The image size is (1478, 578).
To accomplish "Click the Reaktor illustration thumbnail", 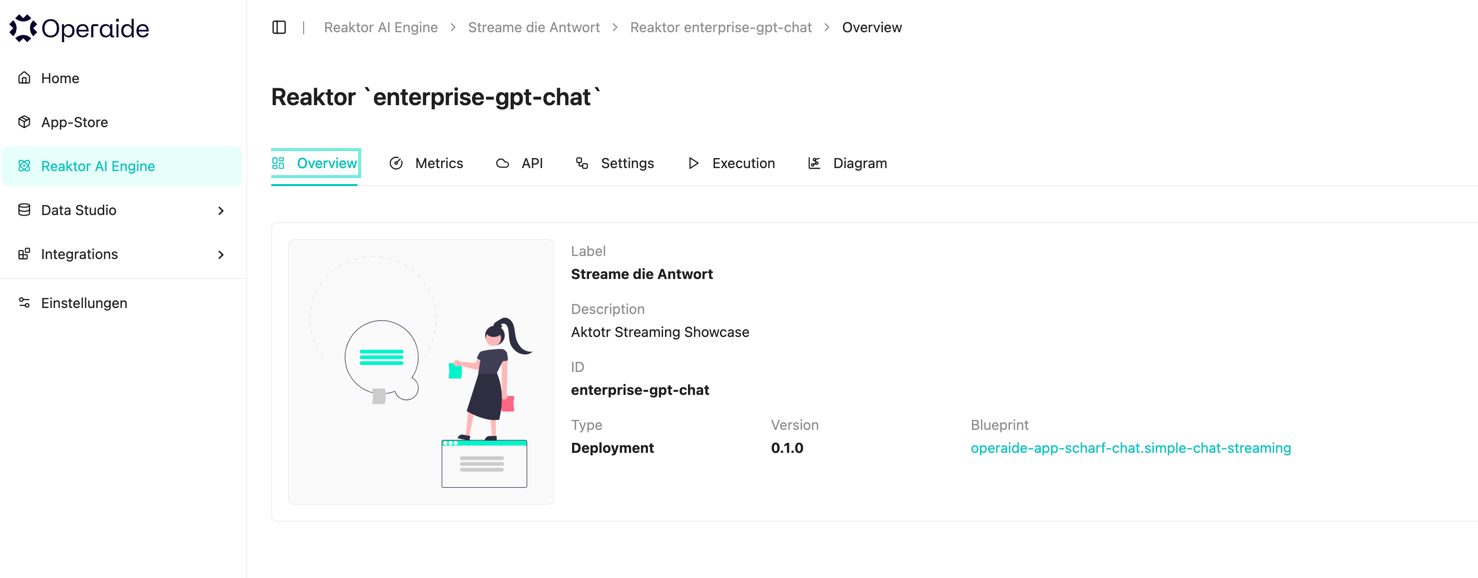I will [x=421, y=372].
